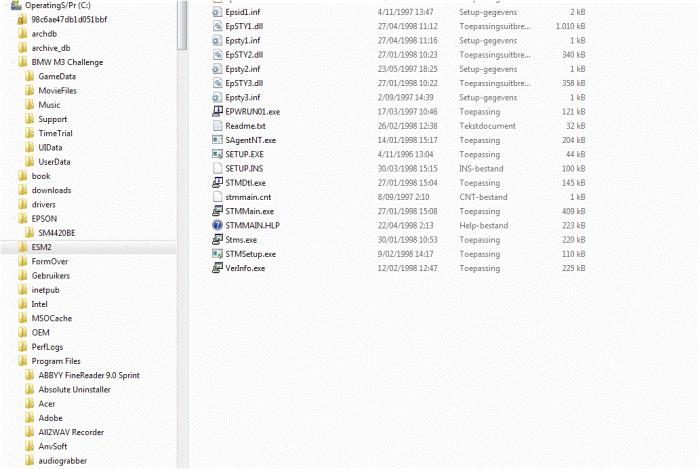700x469 pixels.
Task: Click the 409 kB size of STMMain.exe
Action: 574,212
